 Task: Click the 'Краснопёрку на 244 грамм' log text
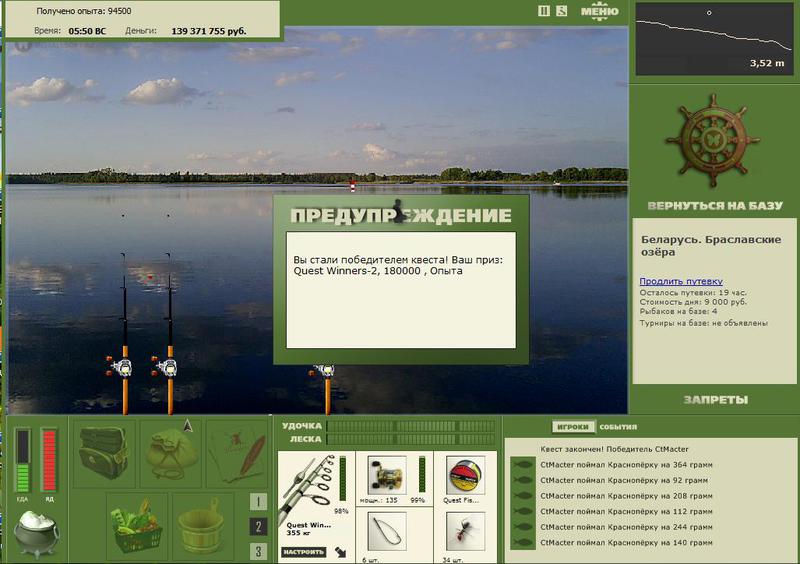660,527
